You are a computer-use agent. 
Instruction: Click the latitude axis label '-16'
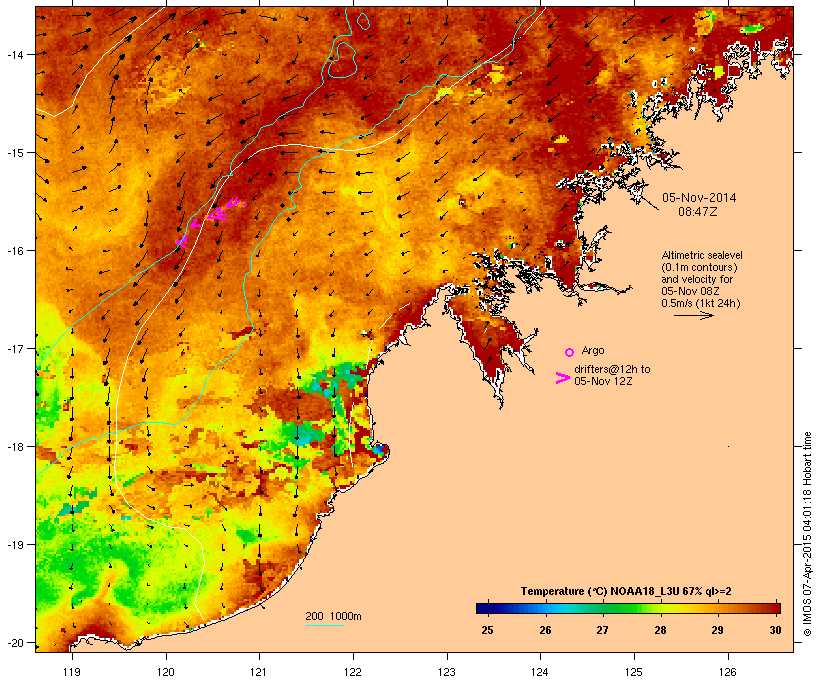[x=15, y=251]
